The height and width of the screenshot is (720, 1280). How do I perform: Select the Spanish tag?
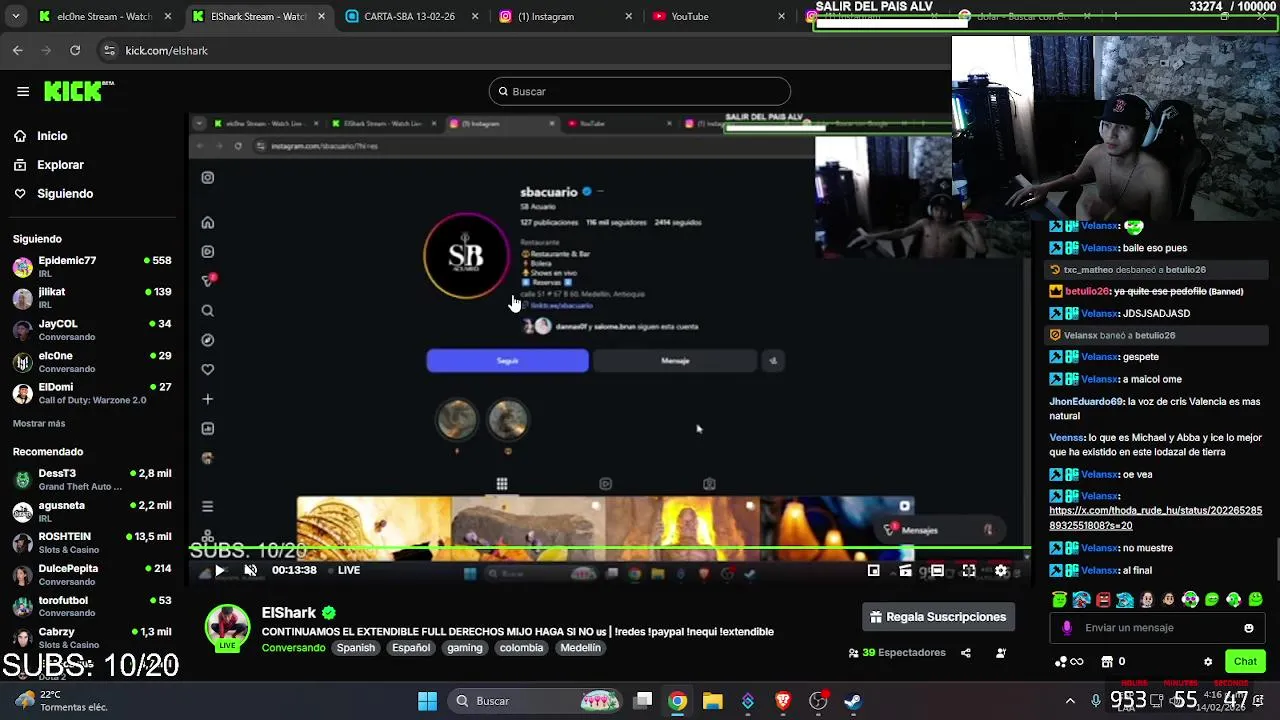click(x=355, y=648)
